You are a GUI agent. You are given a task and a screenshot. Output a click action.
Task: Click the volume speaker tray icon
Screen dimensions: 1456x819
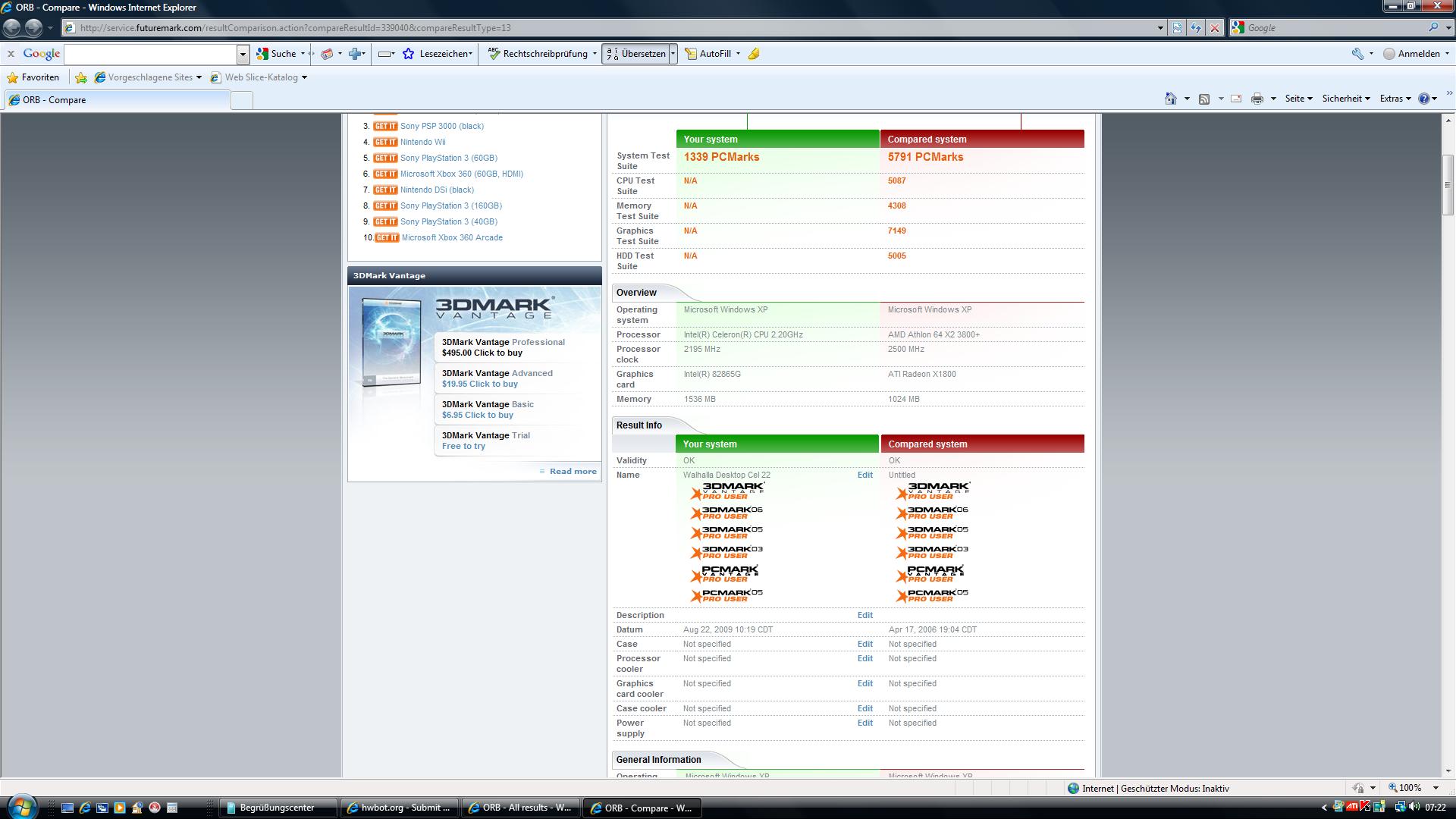[1414, 807]
